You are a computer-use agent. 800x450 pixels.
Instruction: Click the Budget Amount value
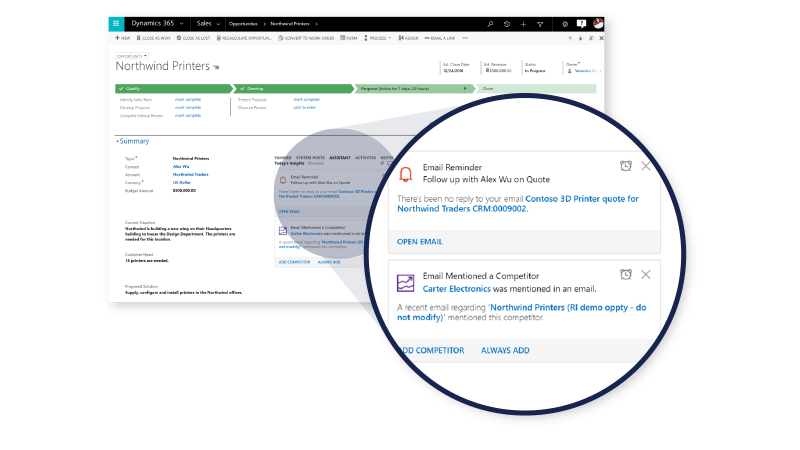(x=184, y=191)
